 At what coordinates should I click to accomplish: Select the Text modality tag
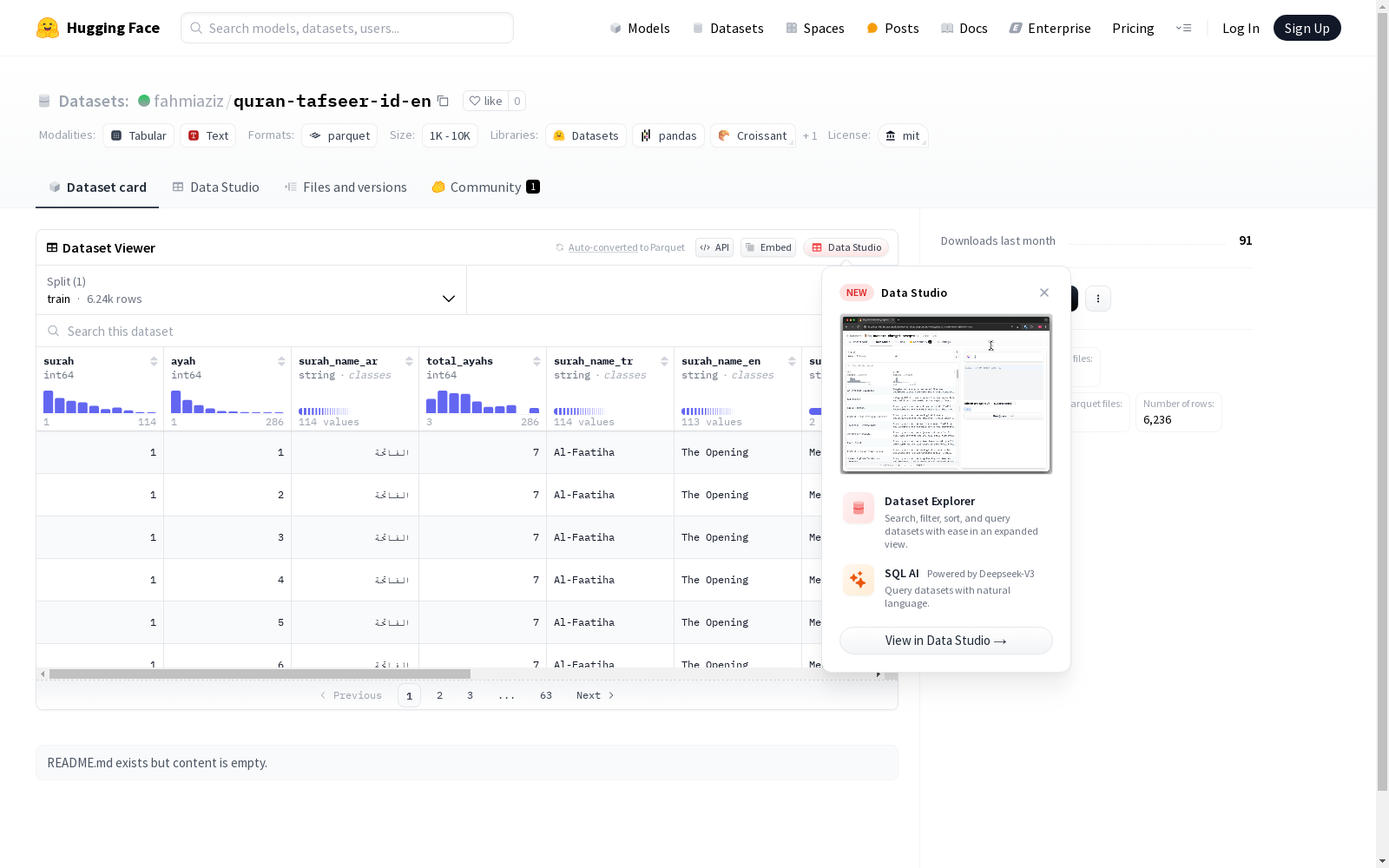coord(208,135)
